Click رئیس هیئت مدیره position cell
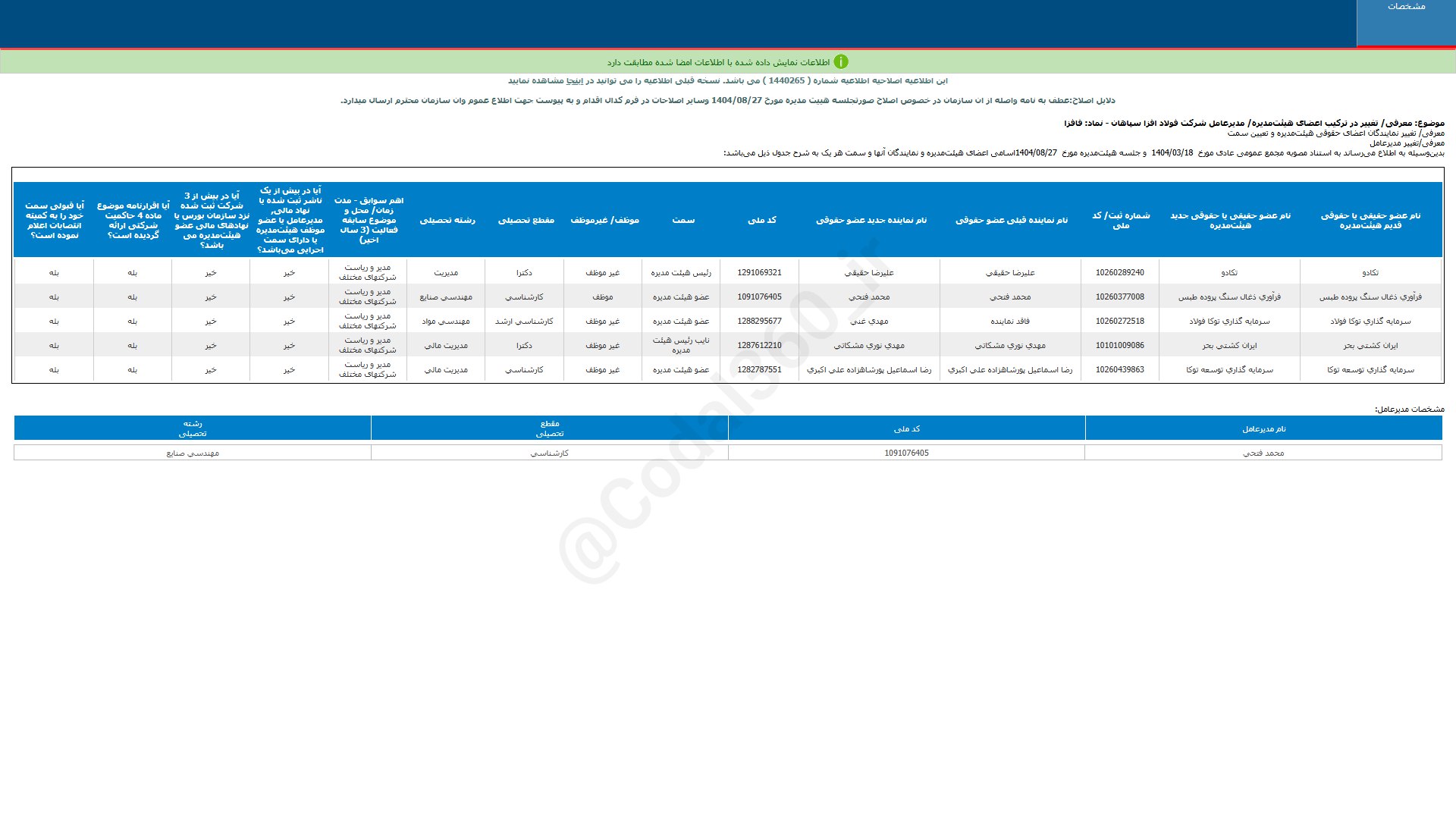The image size is (1456, 819). click(x=681, y=273)
